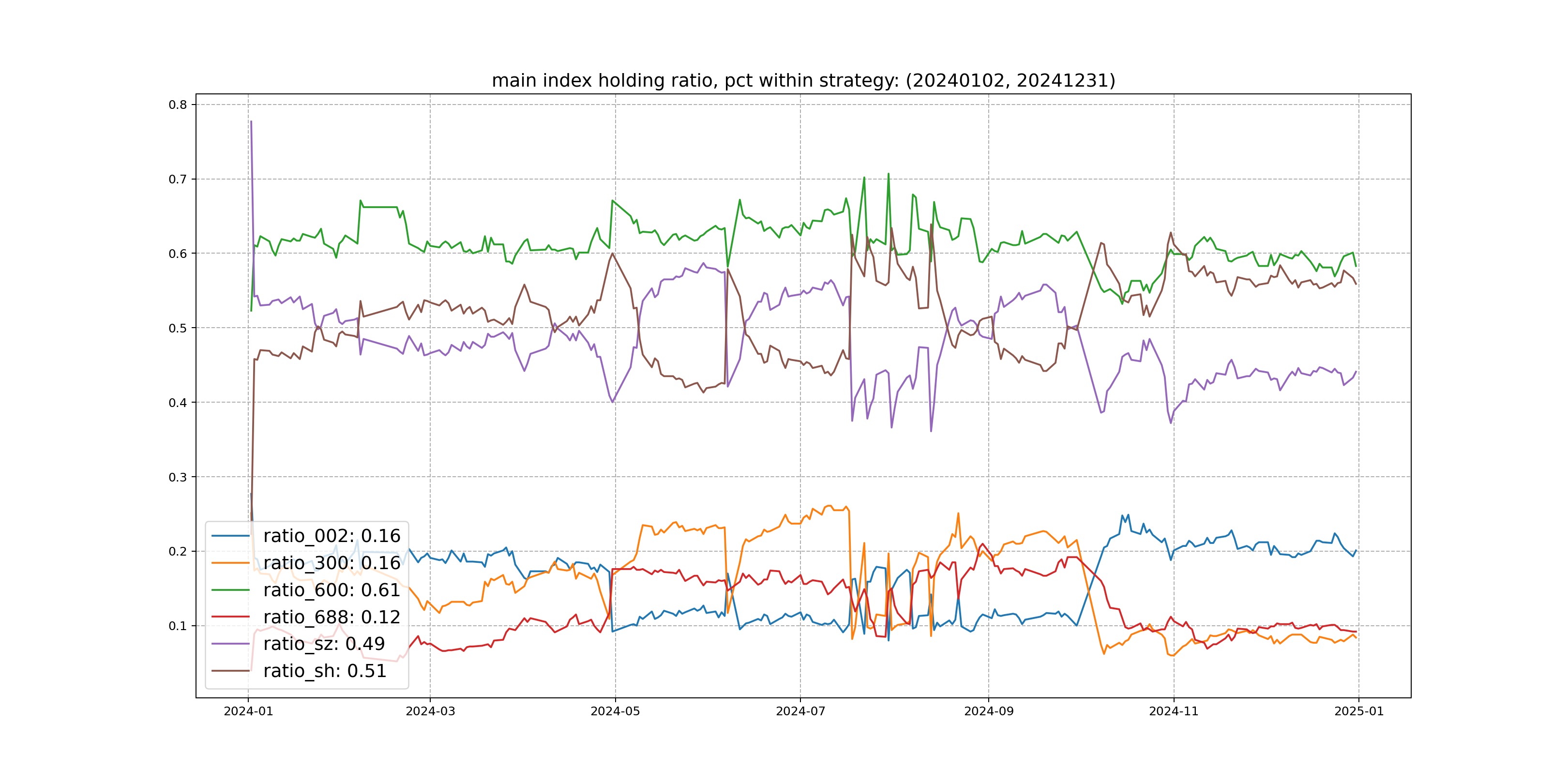The image size is (1568, 784).
Task: Click the purple ratio_sz legend line swatch
Action: click(231, 643)
